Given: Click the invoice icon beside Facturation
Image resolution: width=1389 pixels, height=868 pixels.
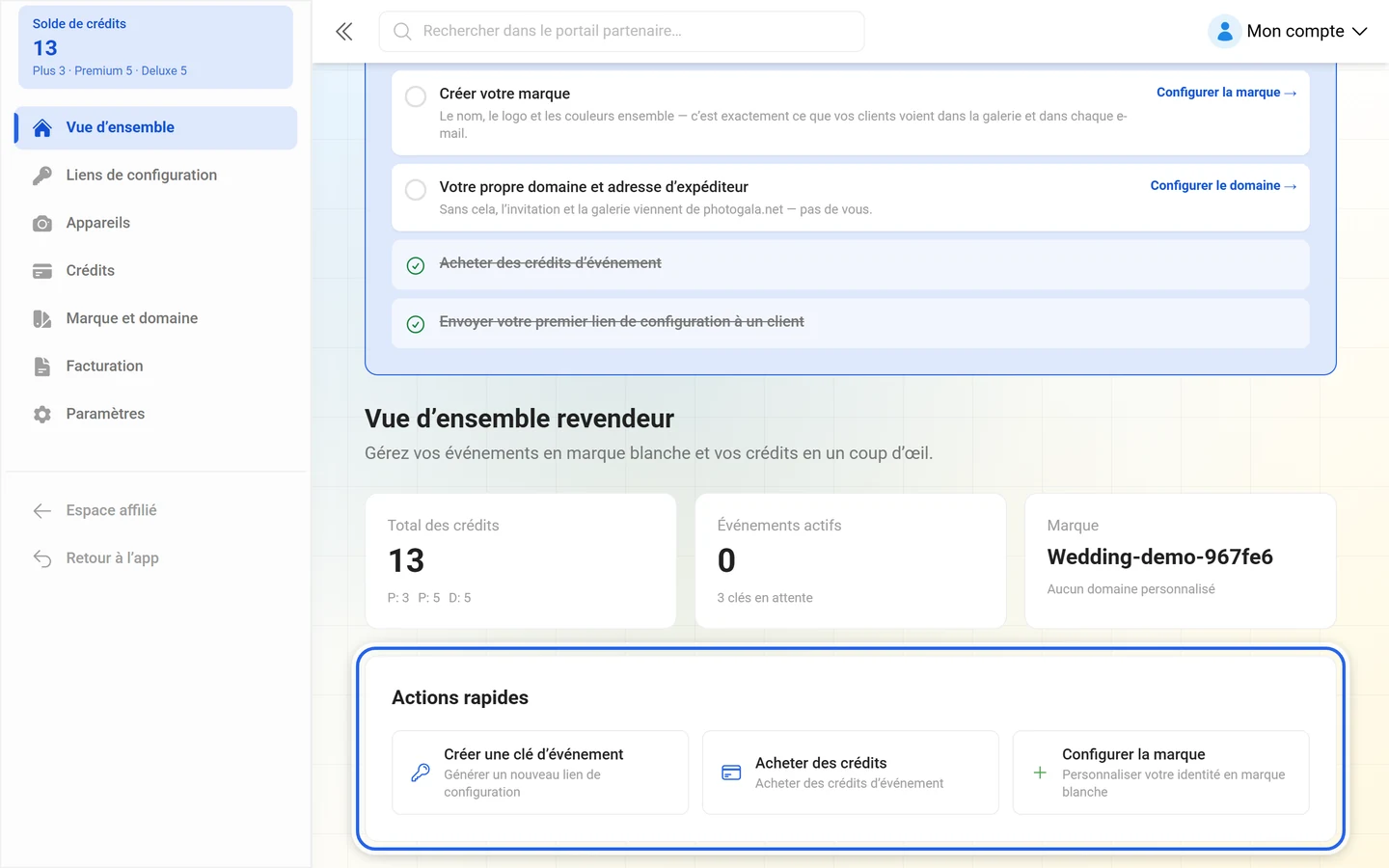Looking at the screenshot, I should [42, 366].
